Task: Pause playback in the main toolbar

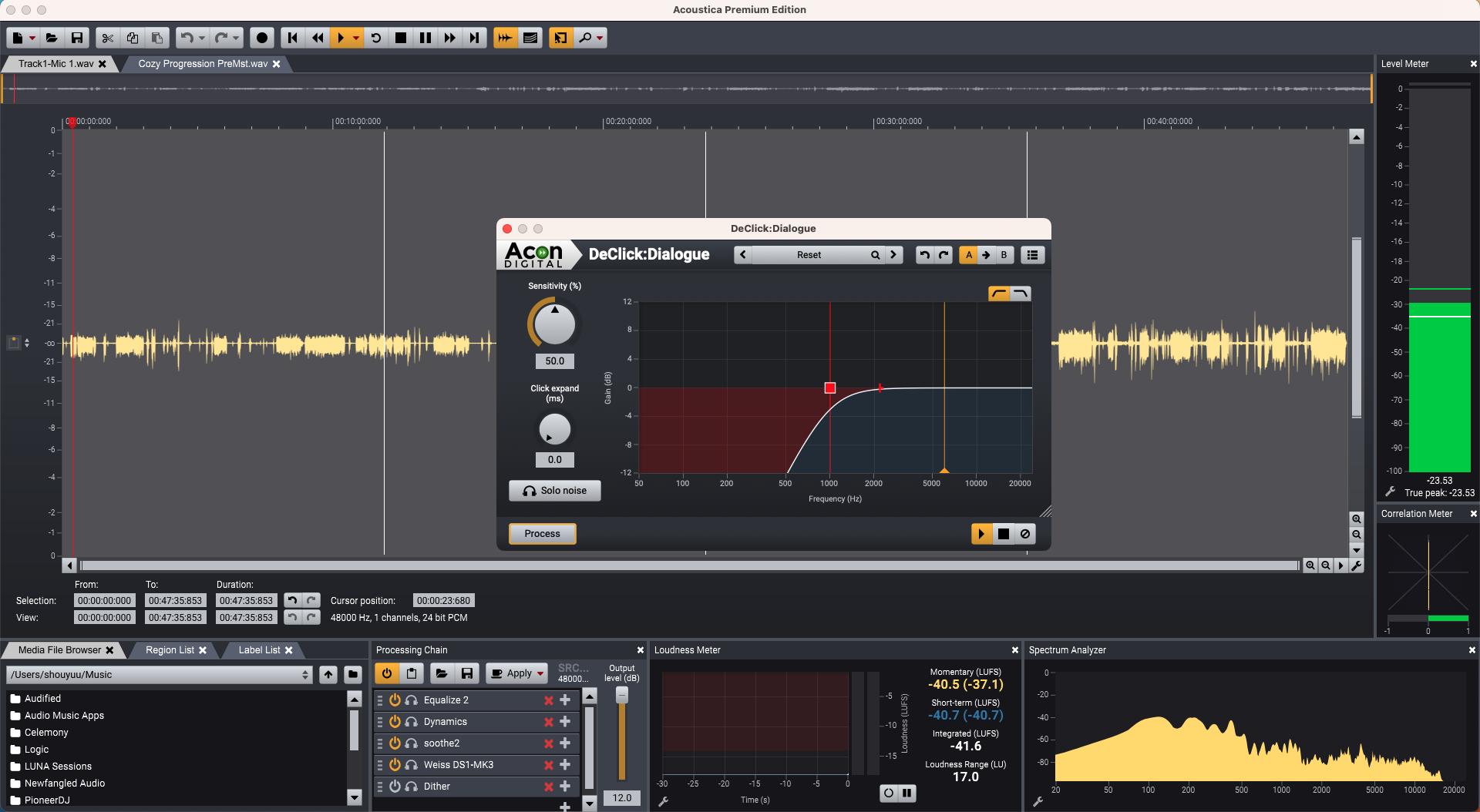Action: point(425,38)
